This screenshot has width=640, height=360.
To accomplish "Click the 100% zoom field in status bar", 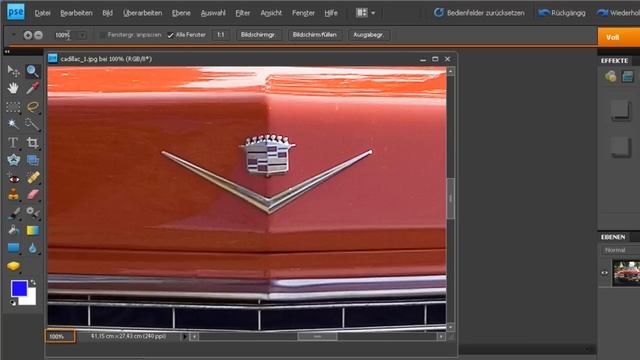I will [60, 336].
